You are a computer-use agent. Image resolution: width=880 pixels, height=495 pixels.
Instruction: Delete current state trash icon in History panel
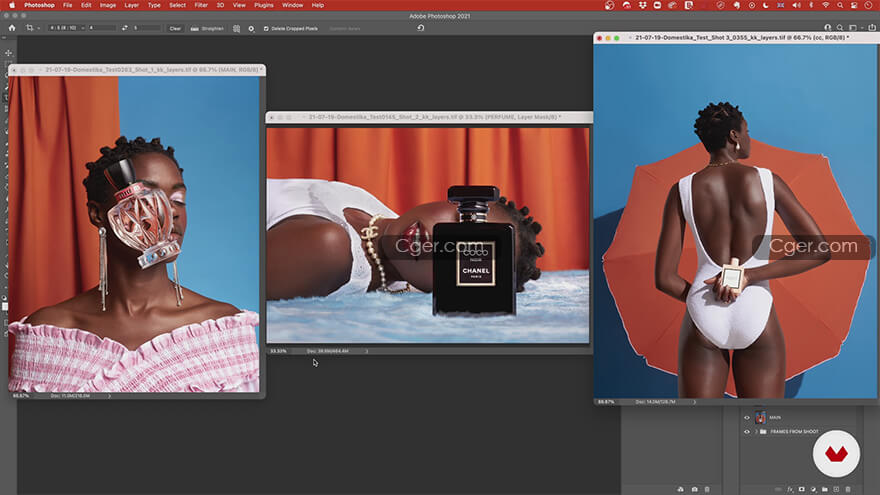(707, 489)
